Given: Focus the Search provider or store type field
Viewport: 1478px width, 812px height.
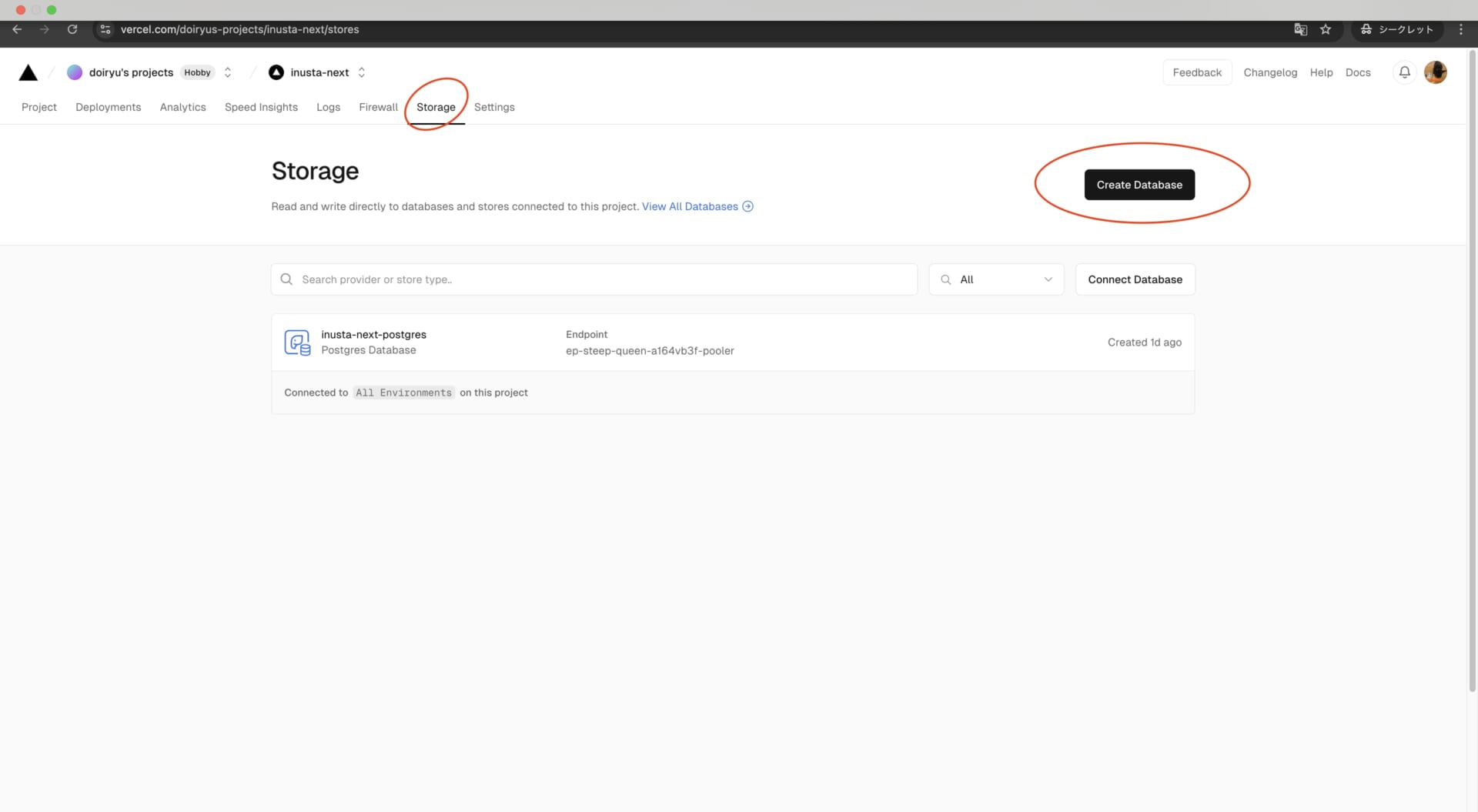Looking at the screenshot, I should pos(594,279).
